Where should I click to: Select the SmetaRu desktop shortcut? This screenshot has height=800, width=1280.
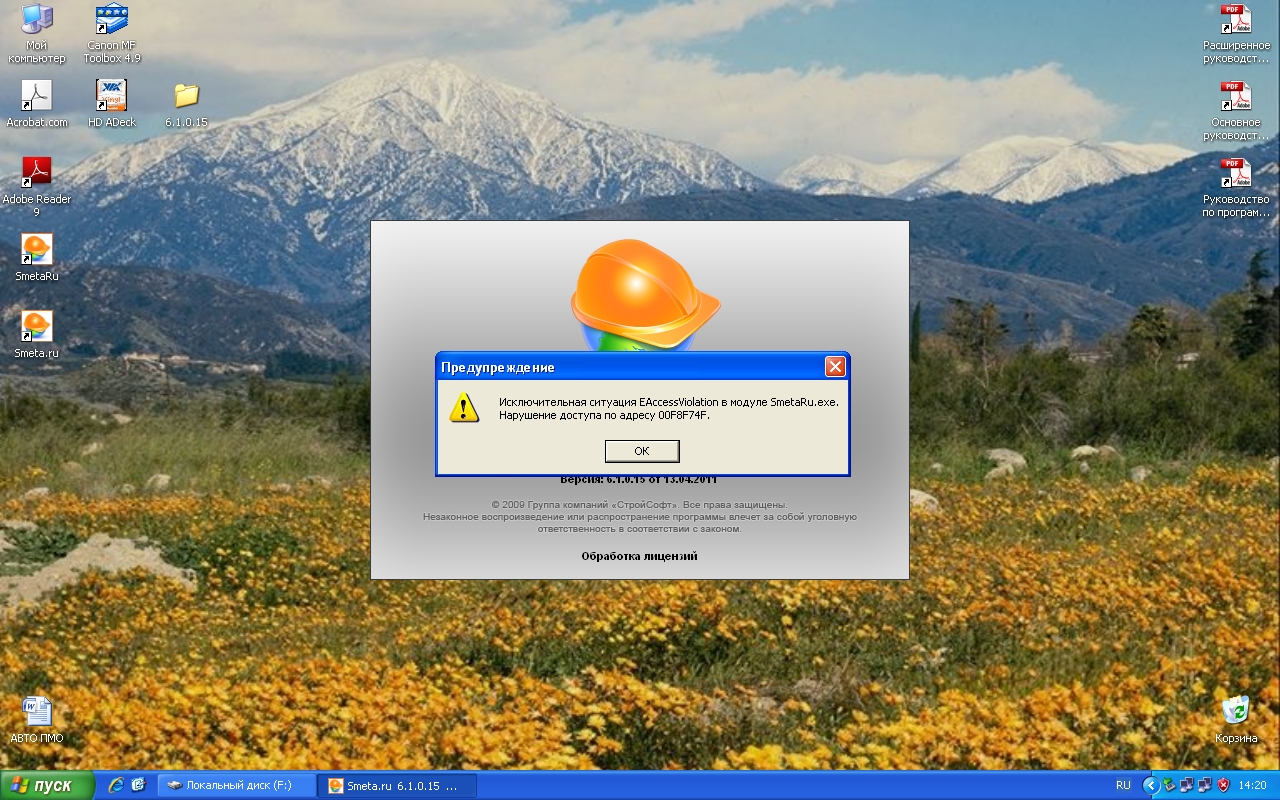[37, 257]
